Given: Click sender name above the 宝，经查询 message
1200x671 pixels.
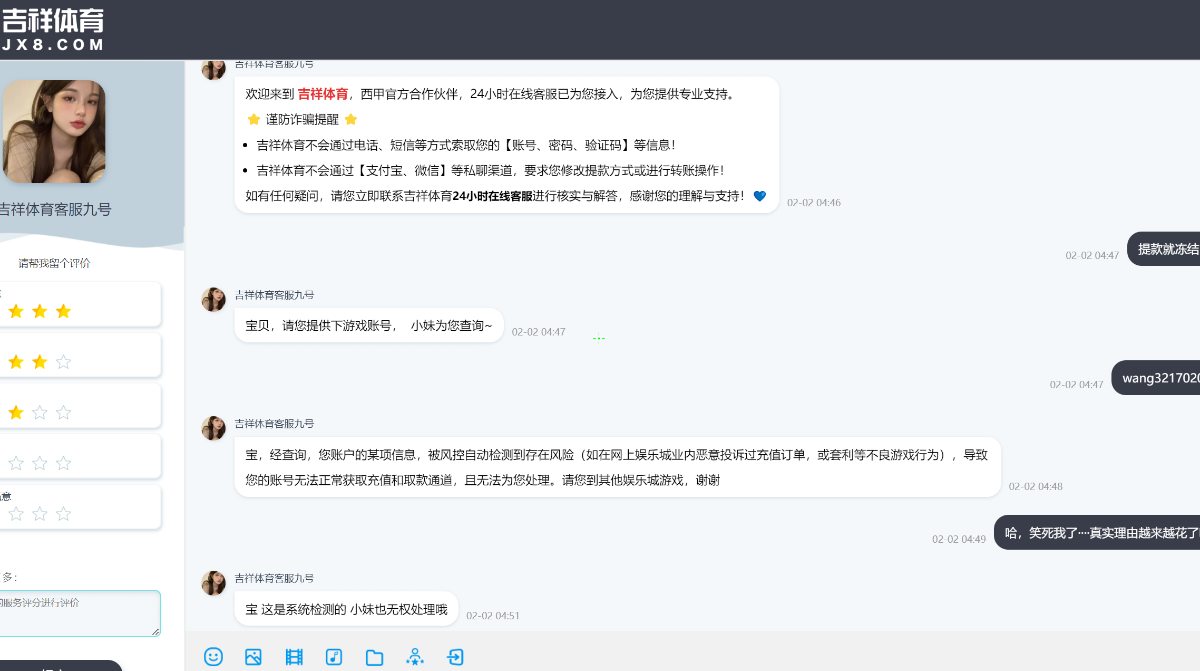Looking at the screenshot, I should 274,423.
